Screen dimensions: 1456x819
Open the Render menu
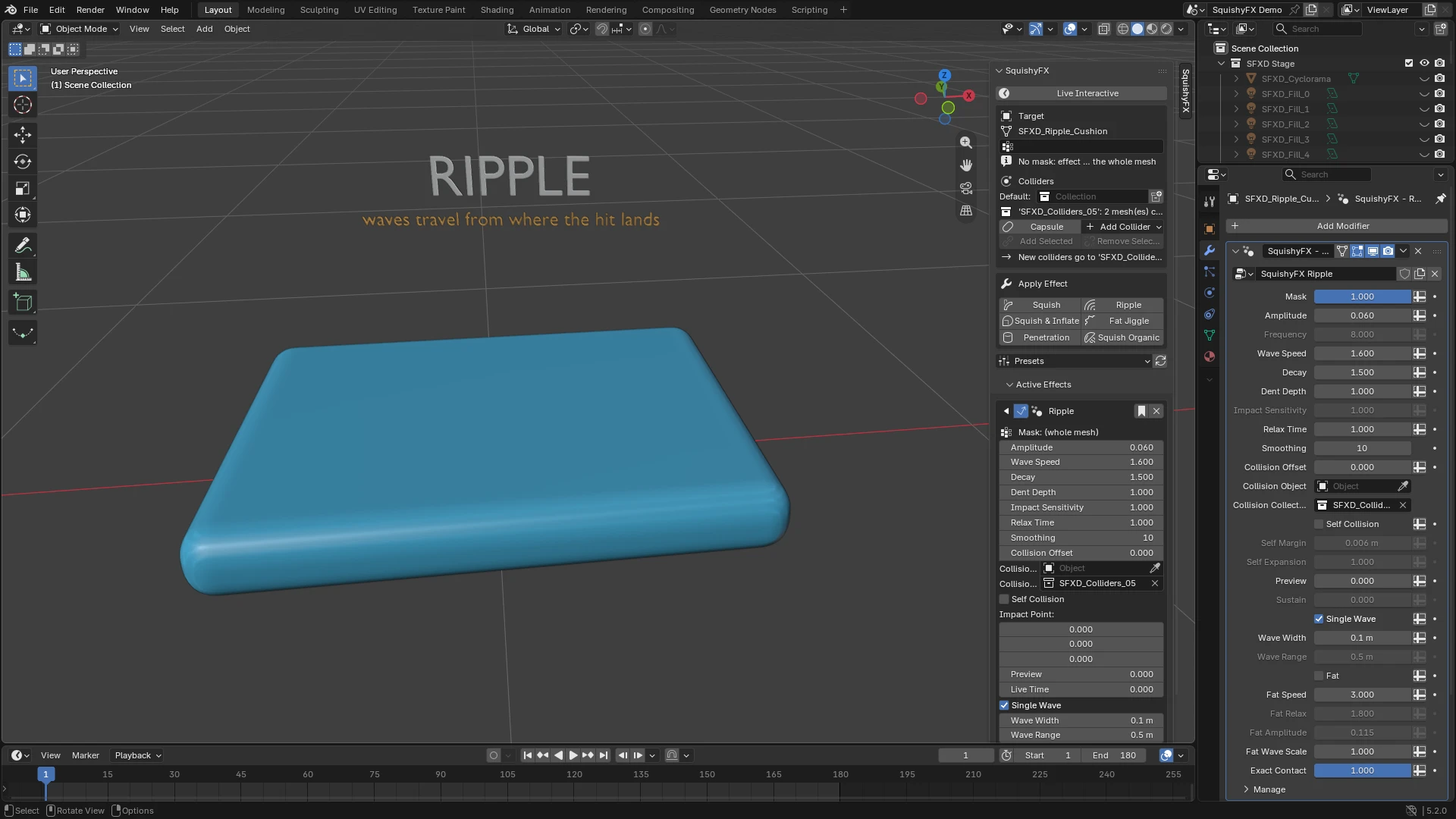(90, 10)
